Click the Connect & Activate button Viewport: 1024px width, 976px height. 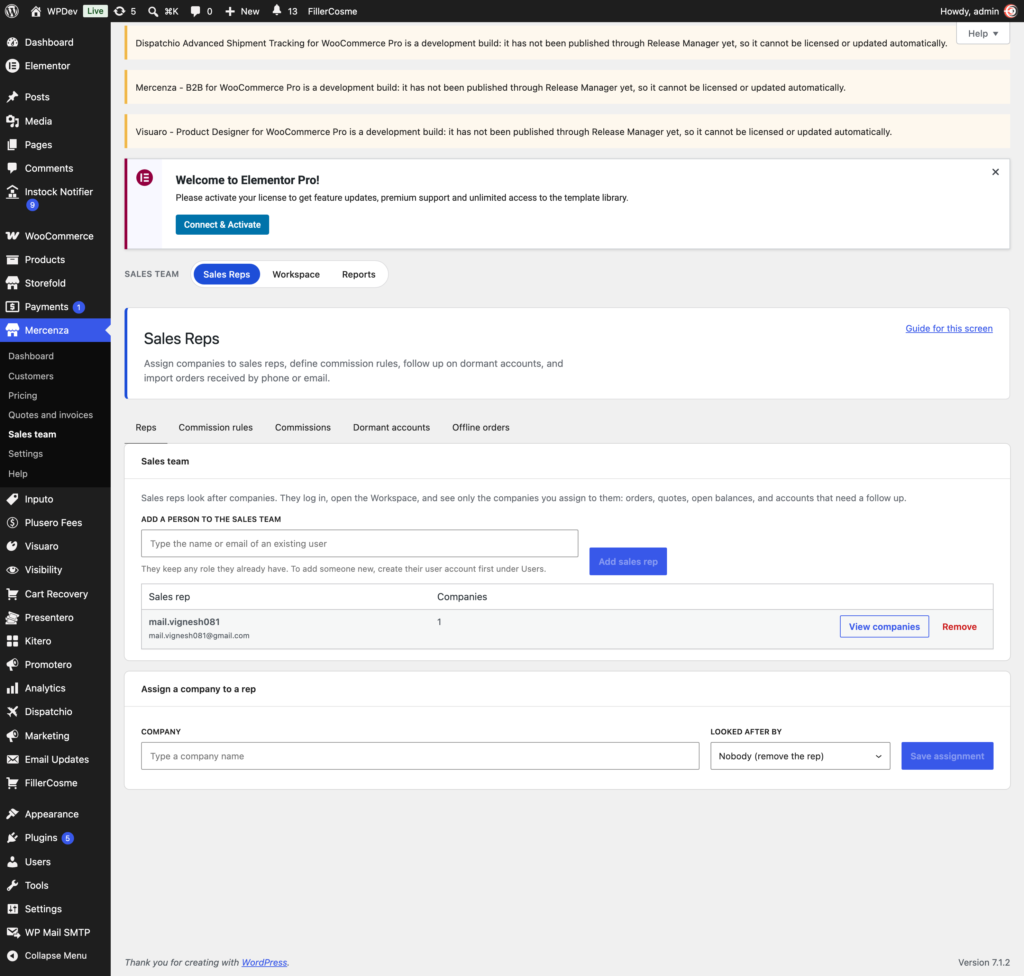222,225
